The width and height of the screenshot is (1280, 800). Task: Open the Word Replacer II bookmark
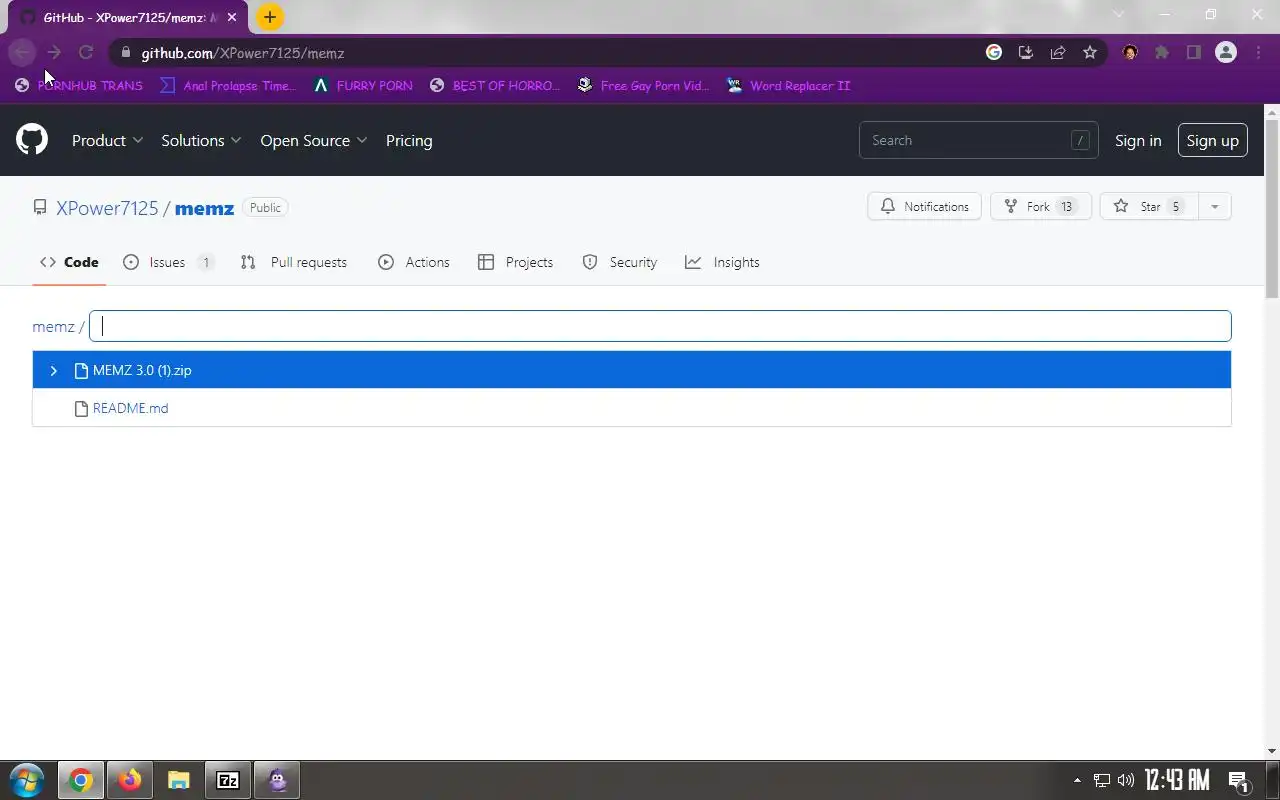click(788, 86)
